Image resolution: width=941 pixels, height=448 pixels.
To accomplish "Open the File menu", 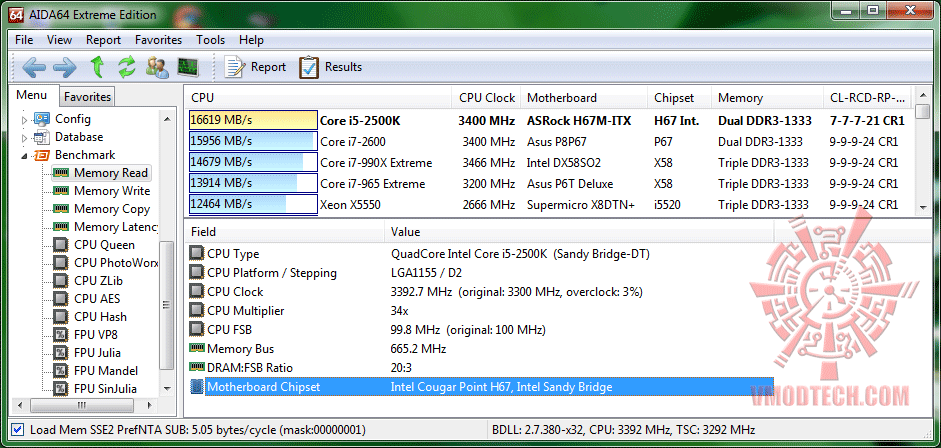I will pyautogui.click(x=24, y=40).
